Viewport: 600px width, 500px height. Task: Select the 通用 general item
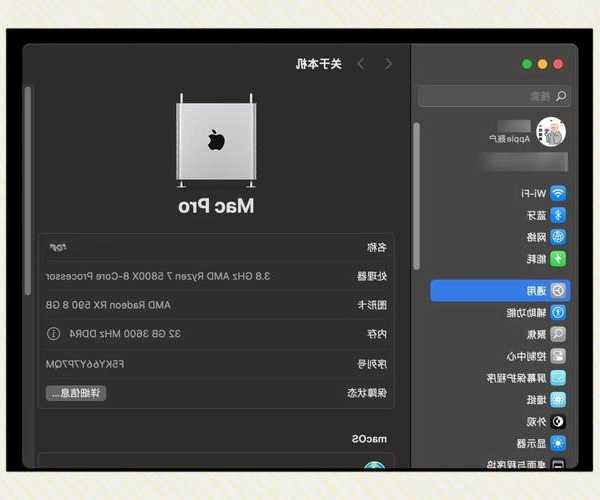tap(500, 291)
